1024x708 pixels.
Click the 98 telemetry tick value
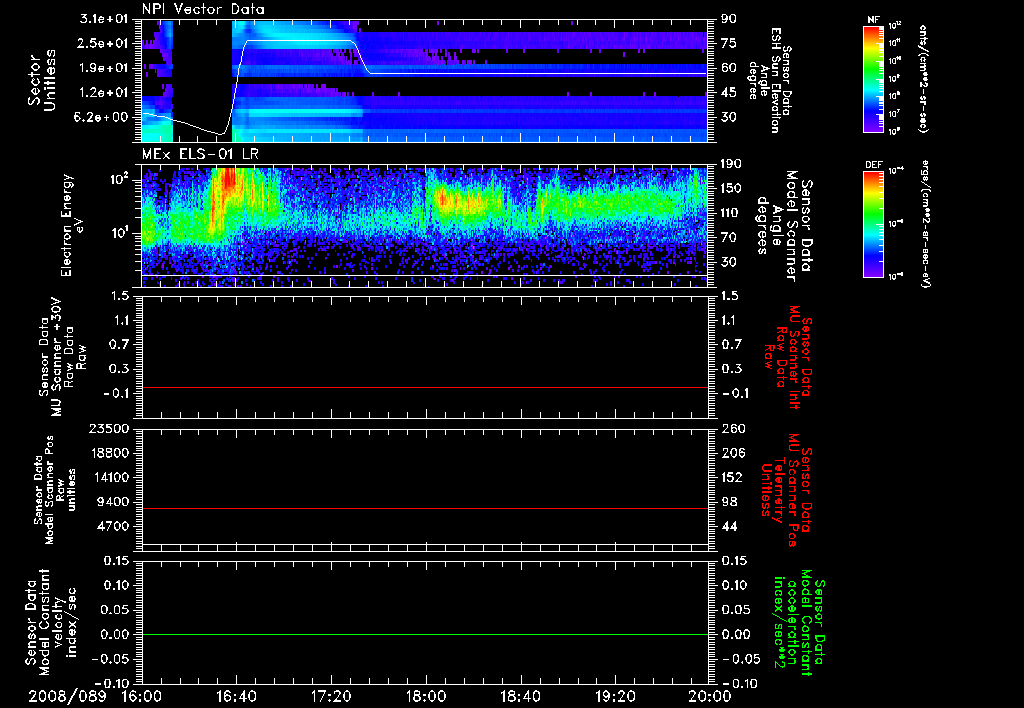click(x=728, y=502)
